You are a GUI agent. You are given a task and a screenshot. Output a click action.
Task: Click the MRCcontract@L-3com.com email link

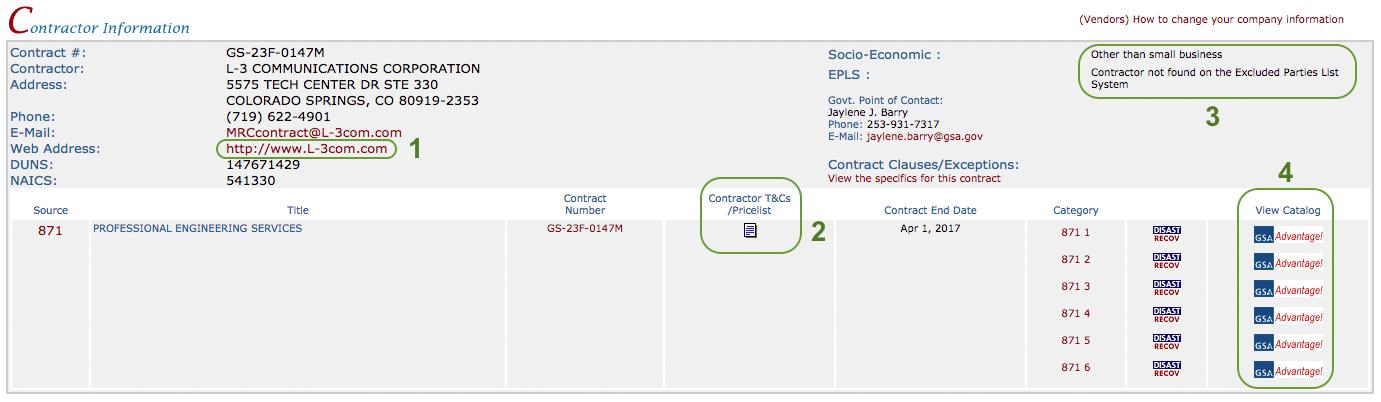coord(314,133)
